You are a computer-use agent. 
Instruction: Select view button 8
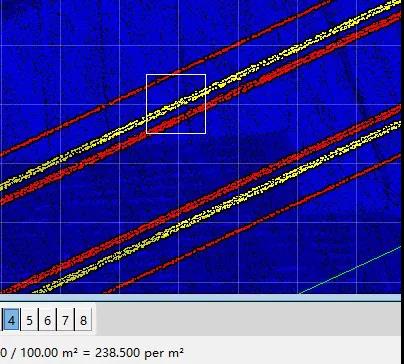coord(83,320)
